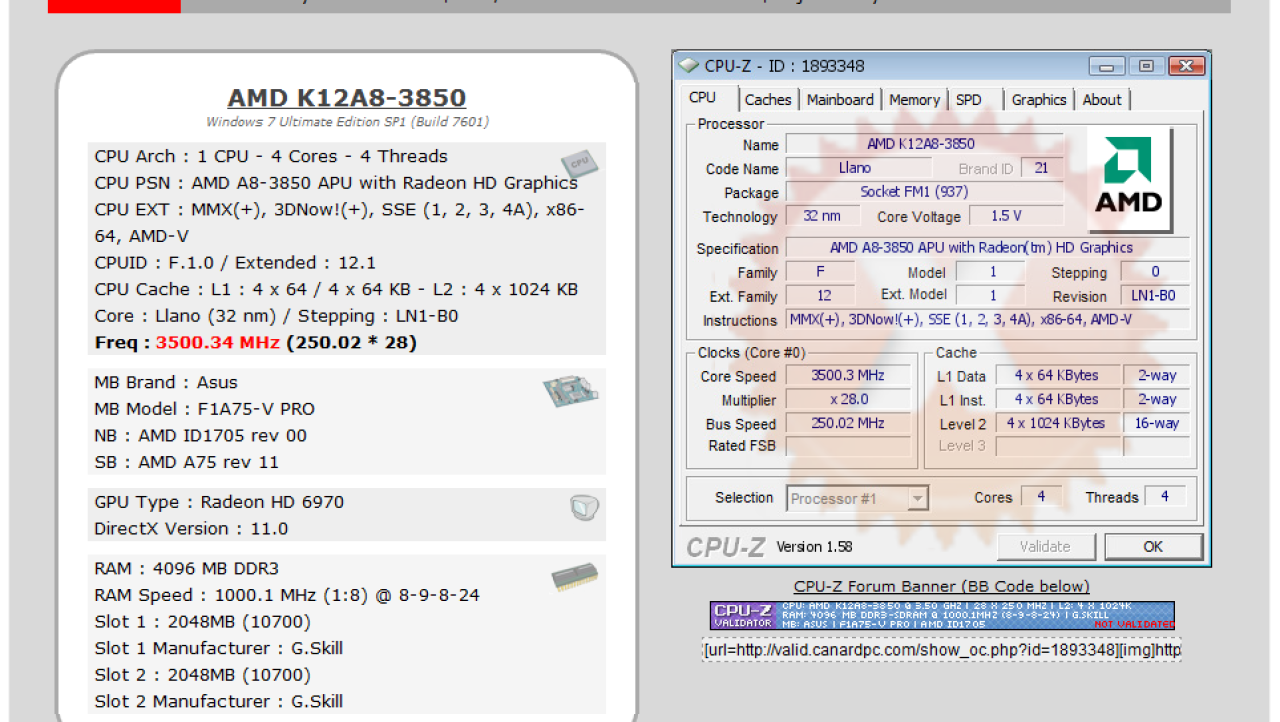Click the BB code URL text field
The width and height of the screenshot is (1280, 722).
coord(942,650)
